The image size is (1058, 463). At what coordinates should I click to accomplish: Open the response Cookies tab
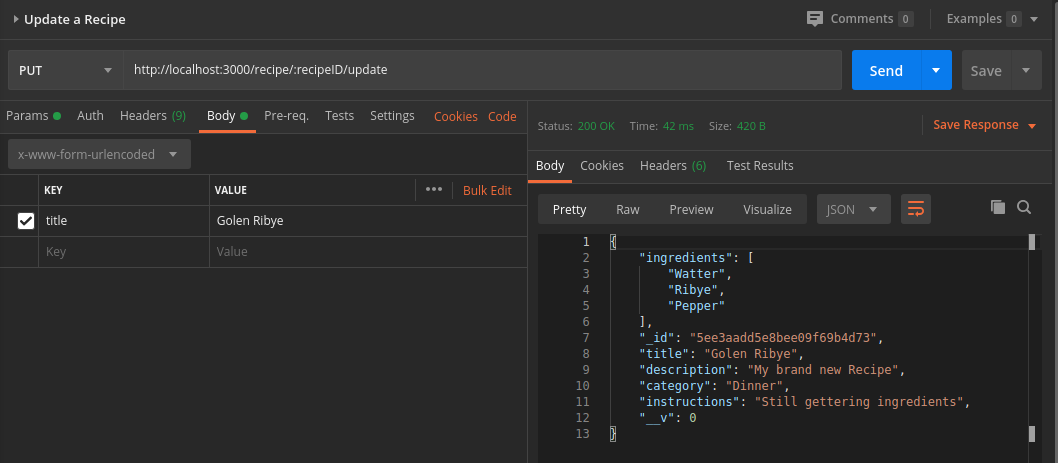(602, 165)
